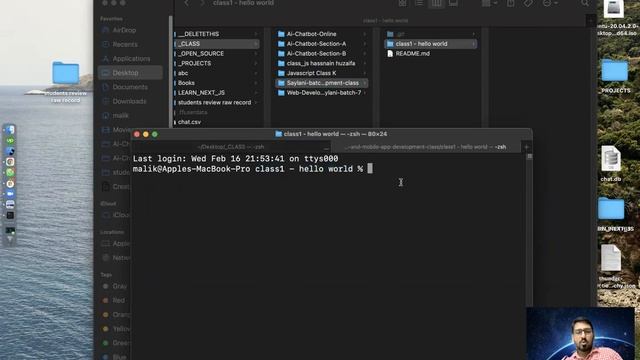
Task: Select the Saylani-batc...pment-class folder
Action: point(322,83)
